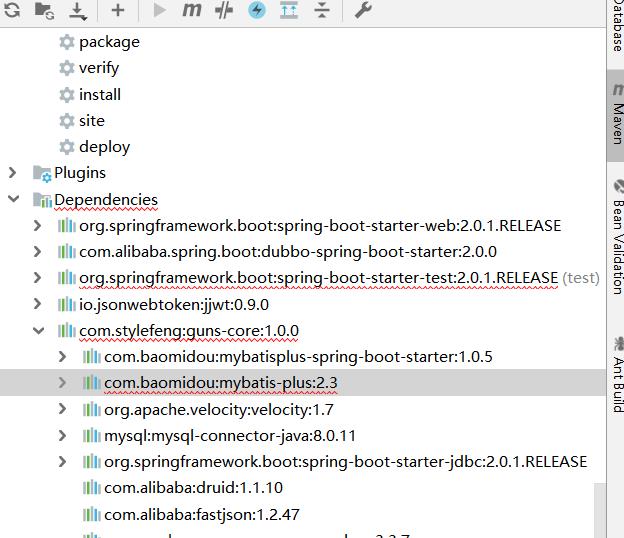The width and height of the screenshot is (624, 538).
Task: Select the site lifecycle goal
Action: 92,121
